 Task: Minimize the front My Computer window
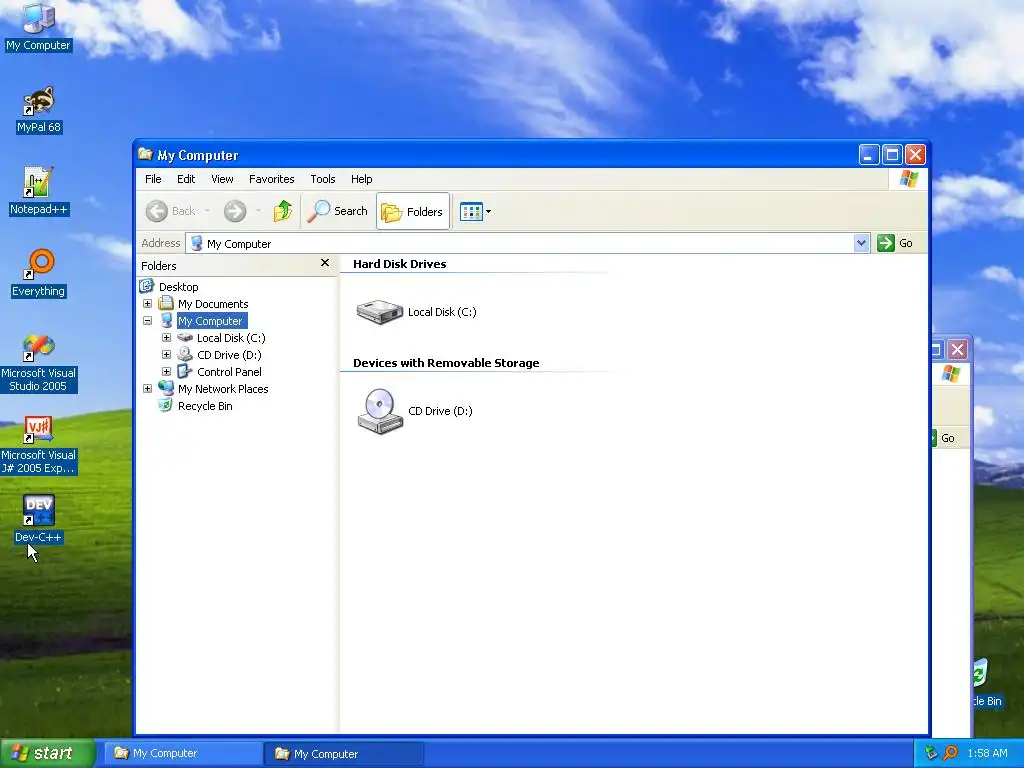(869, 155)
